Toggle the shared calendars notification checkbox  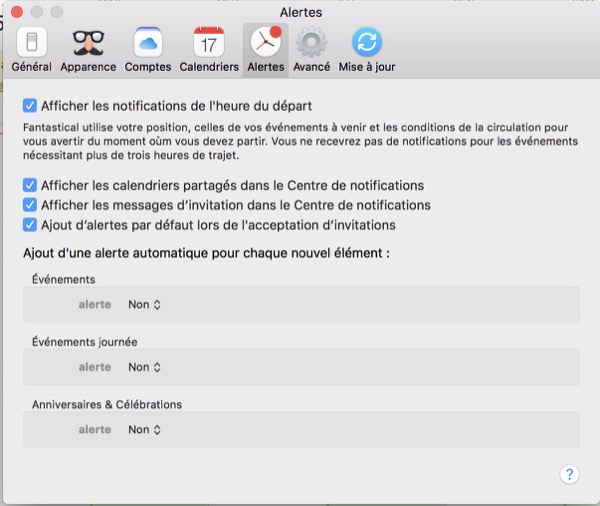point(30,185)
